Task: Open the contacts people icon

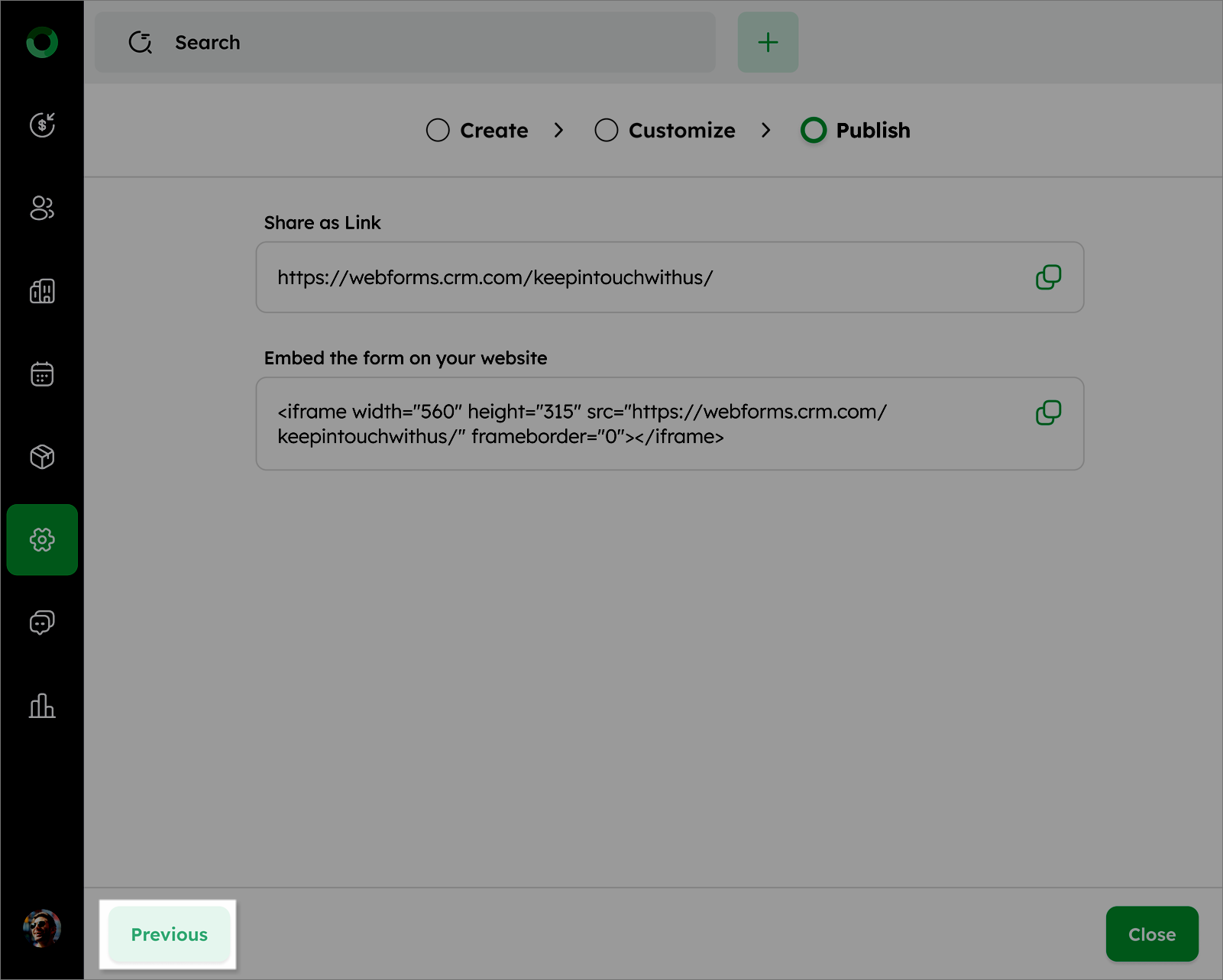Action: click(42, 208)
